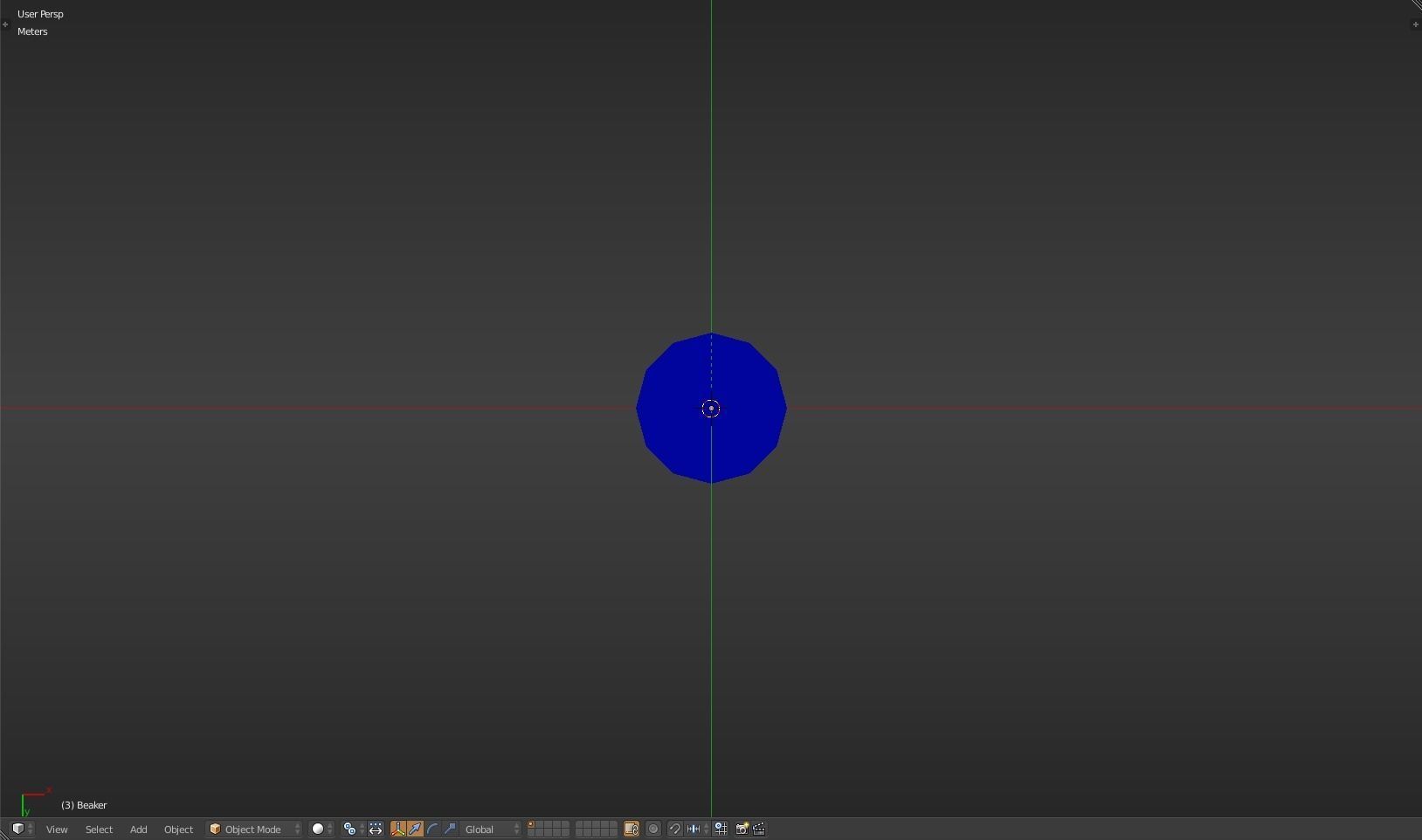
Task: Select the first scene layer button
Action: coord(531,825)
